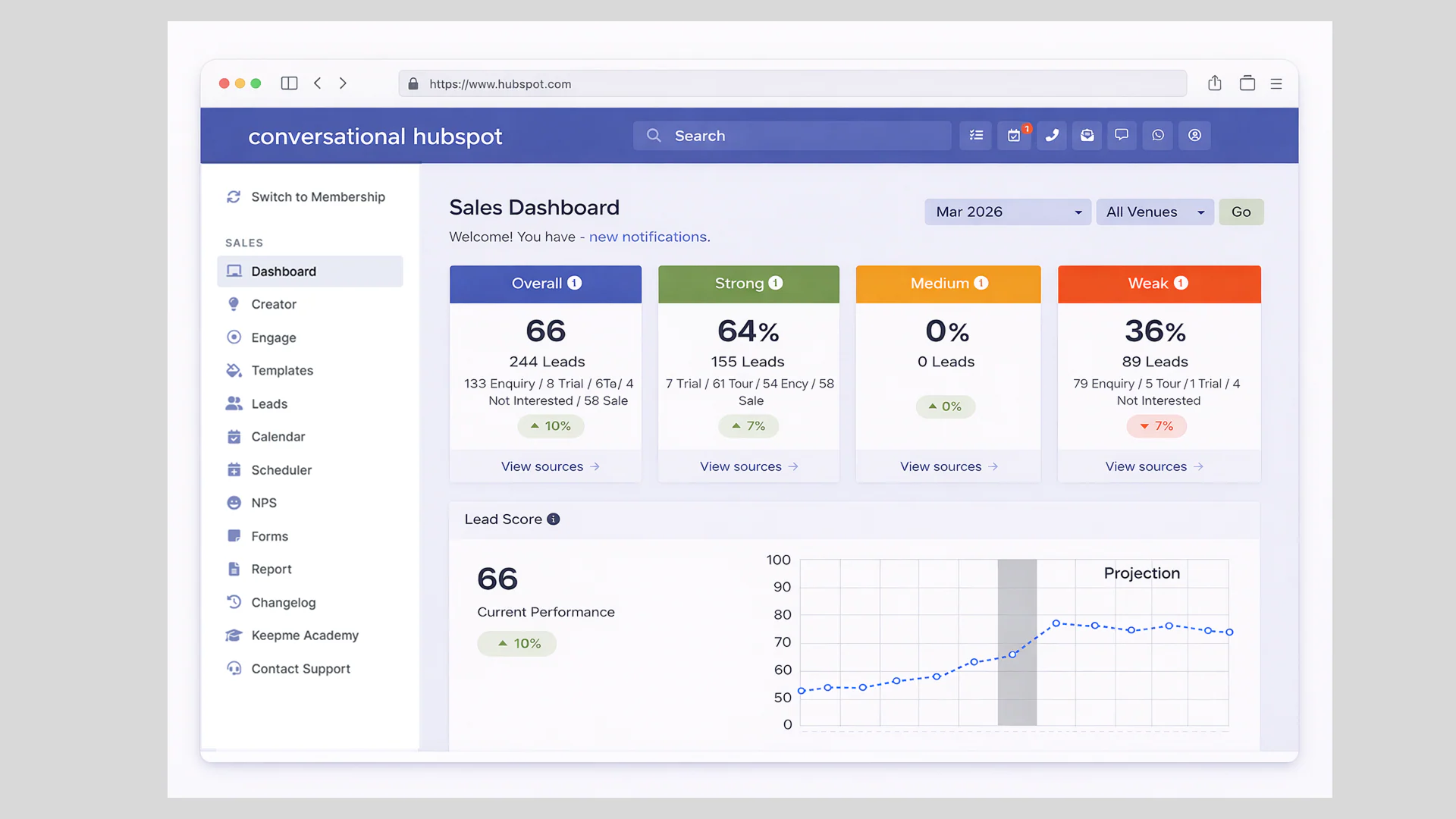
Task: Click the Lead Score info icon
Action: tap(554, 519)
